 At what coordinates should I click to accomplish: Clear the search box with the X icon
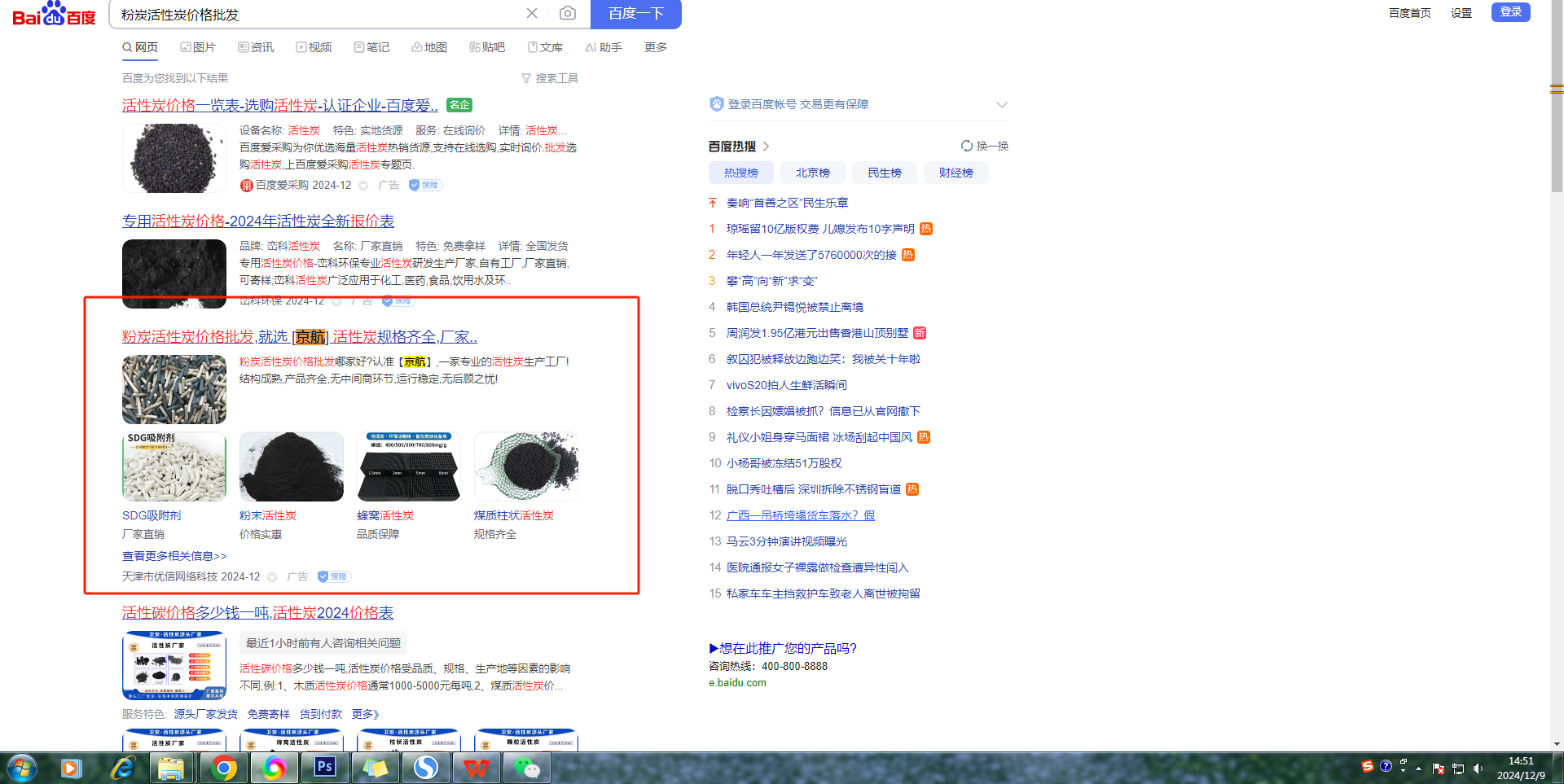532,13
